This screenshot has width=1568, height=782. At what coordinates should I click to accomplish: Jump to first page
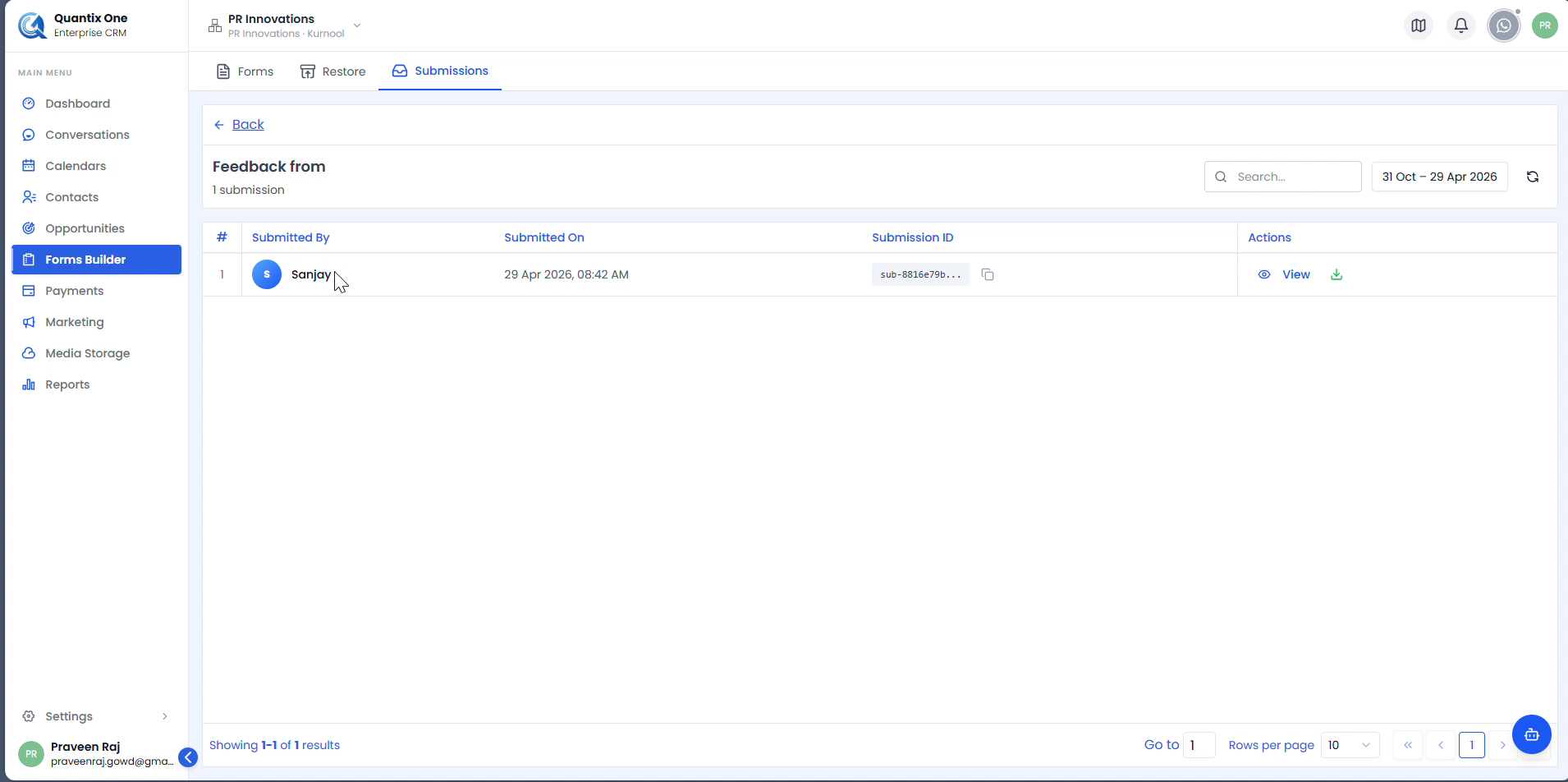[x=1408, y=745]
